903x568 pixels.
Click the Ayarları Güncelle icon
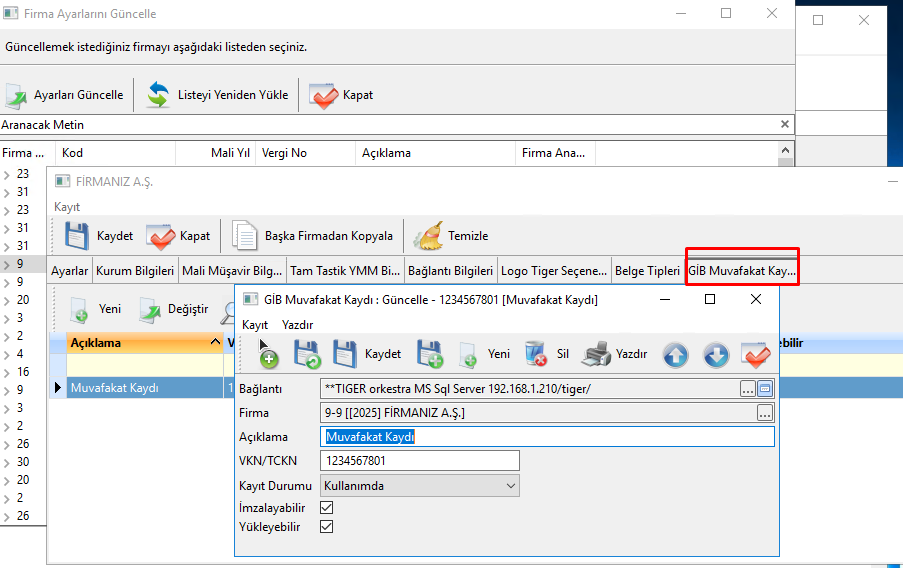(17, 95)
